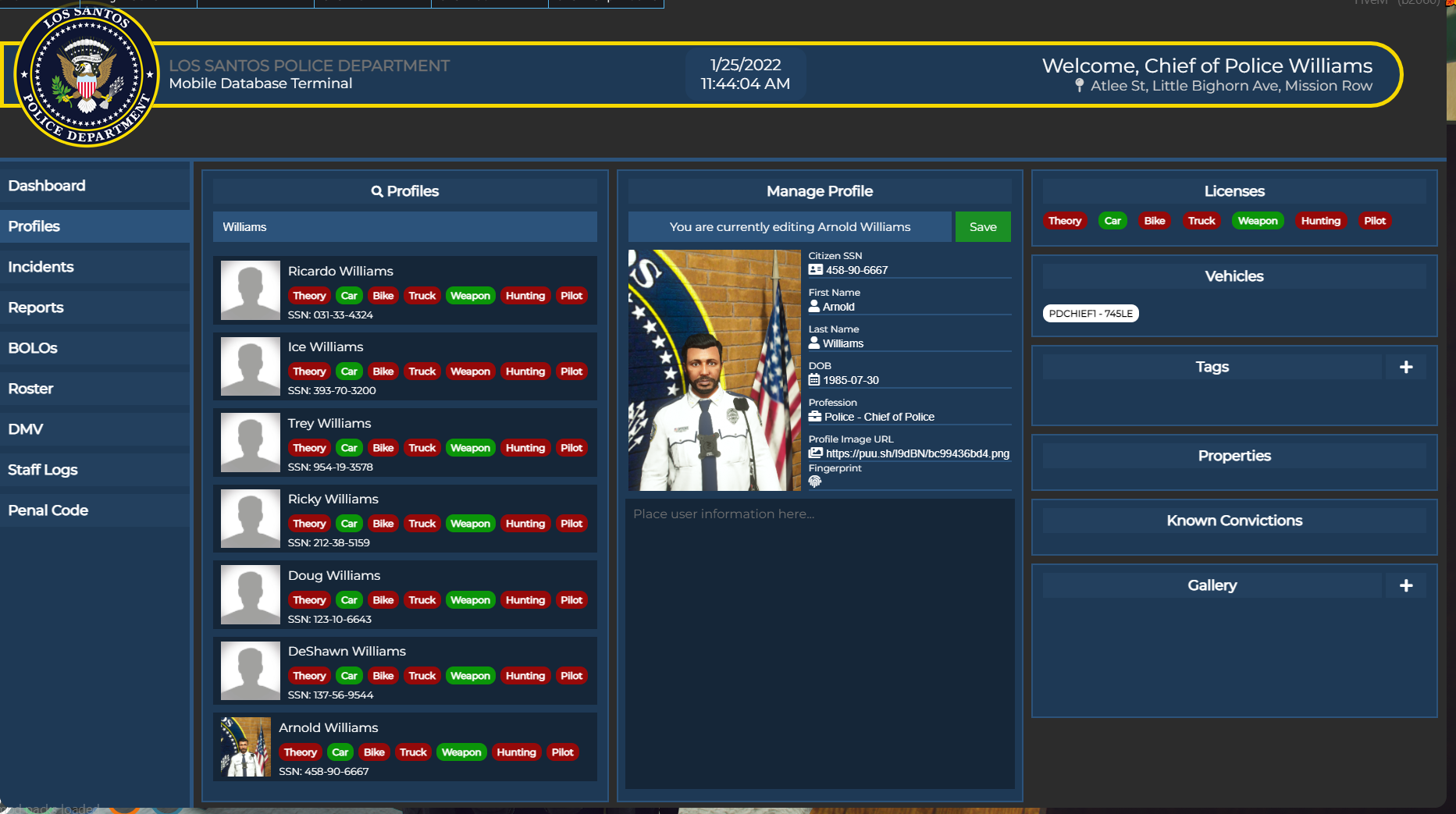Click SSN 031-33-4324 under Ricardo Williams
Screen dimensions: 1456x814
330,315
